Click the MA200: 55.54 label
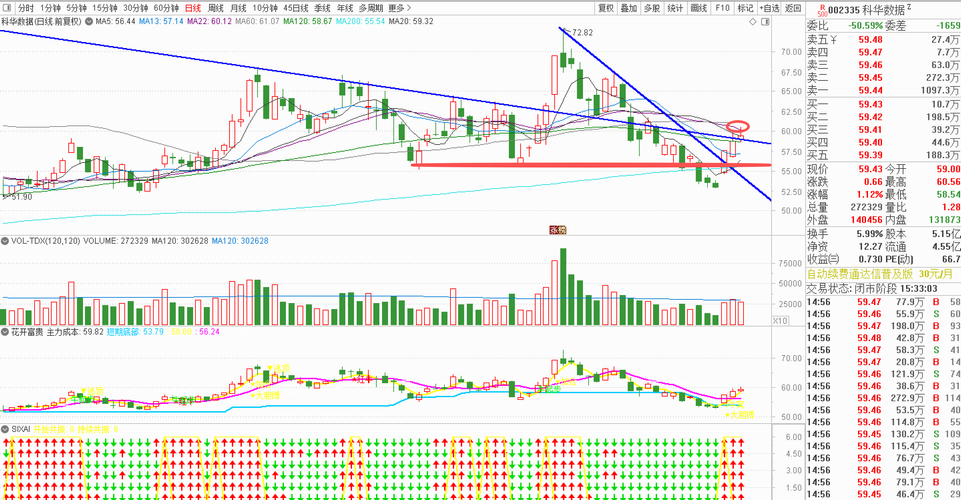Image resolution: width=961 pixels, height=500 pixels. 360,21
